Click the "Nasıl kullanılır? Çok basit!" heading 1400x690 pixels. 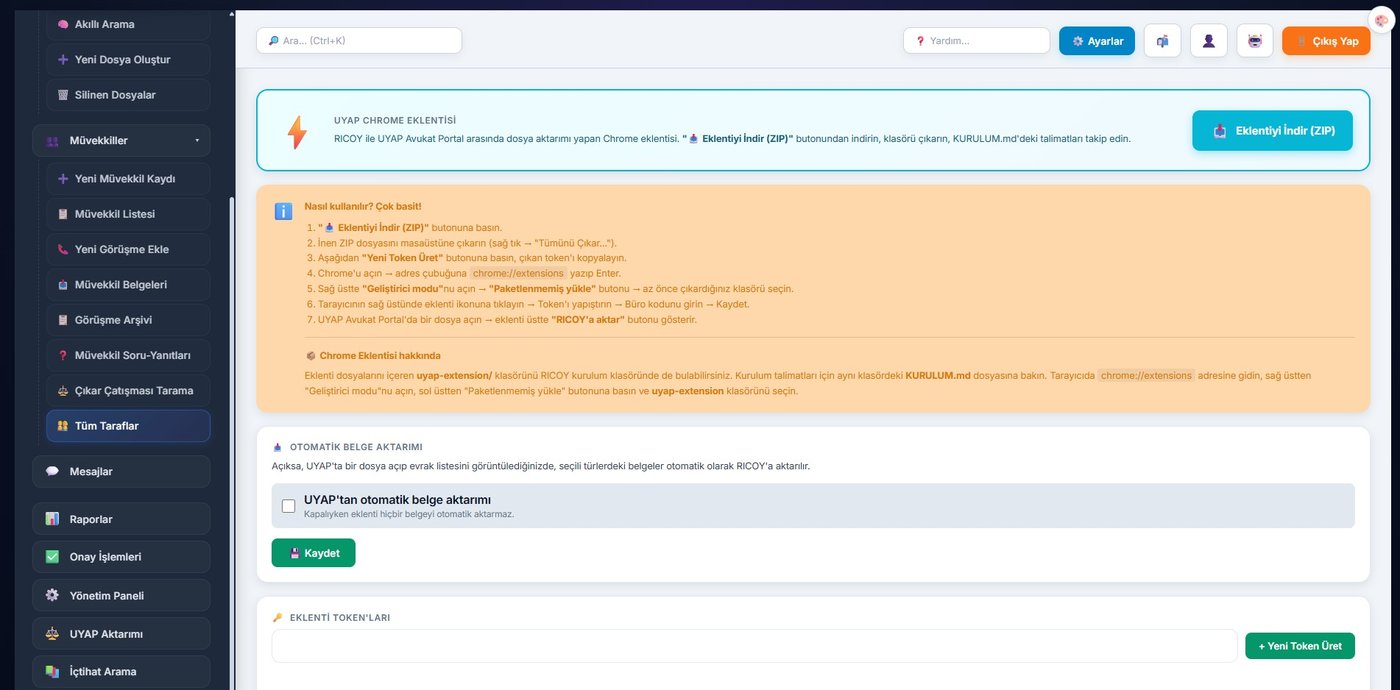click(363, 206)
